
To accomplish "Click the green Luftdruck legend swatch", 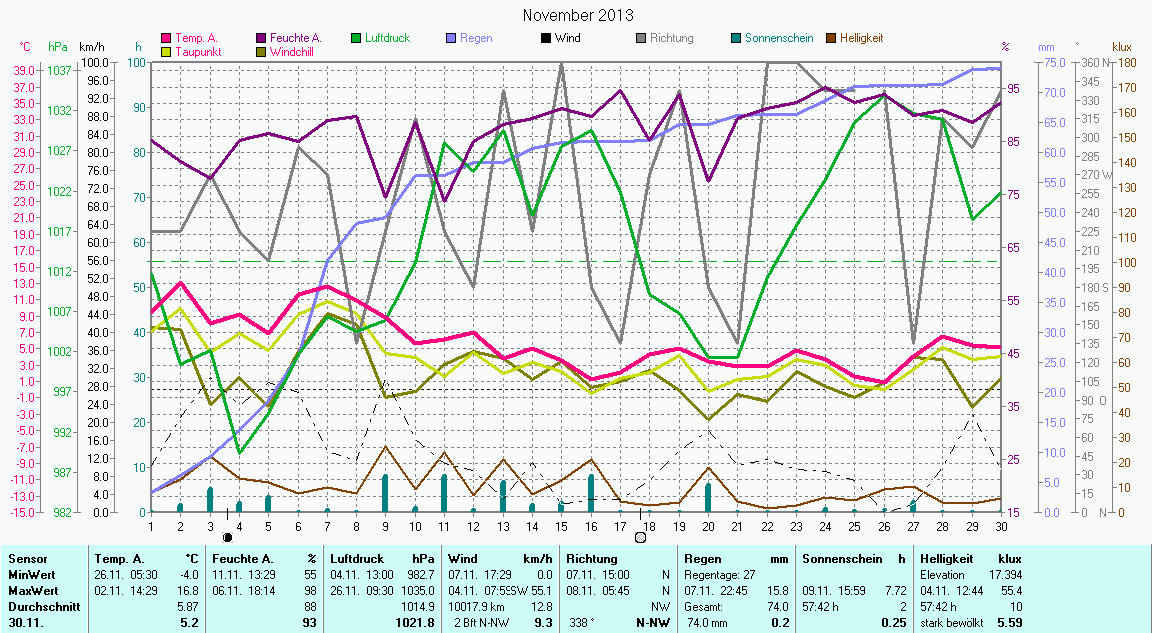I will pyautogui.click(x=358, y=38).
